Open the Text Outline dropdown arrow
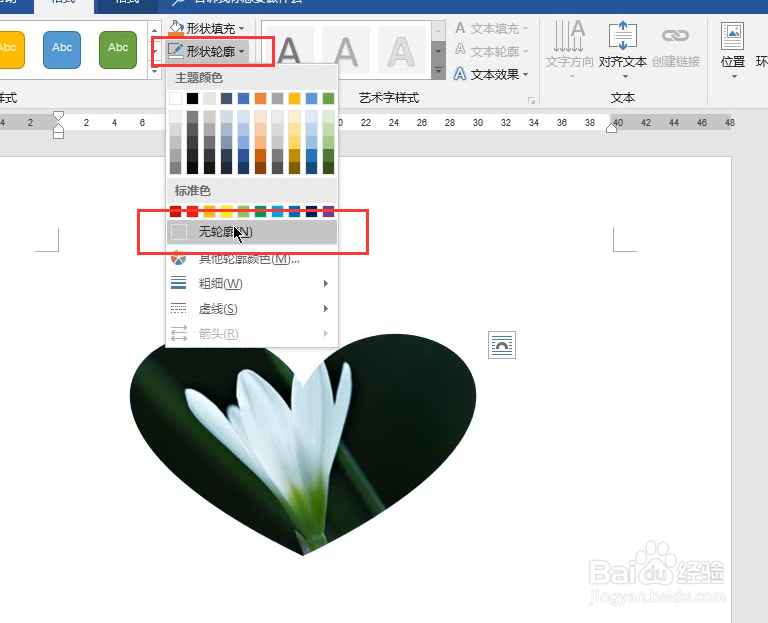 coord(526,51)
